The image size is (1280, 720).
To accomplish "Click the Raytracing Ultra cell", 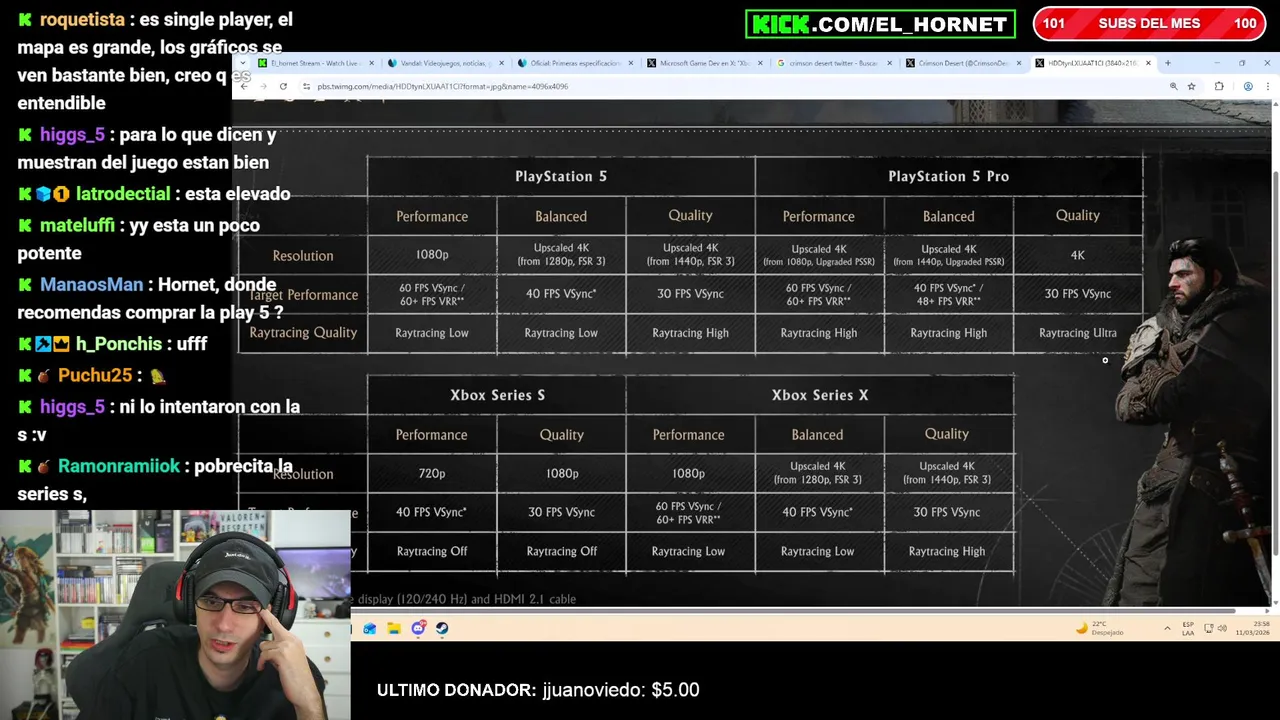I will tap(1078, 333).
